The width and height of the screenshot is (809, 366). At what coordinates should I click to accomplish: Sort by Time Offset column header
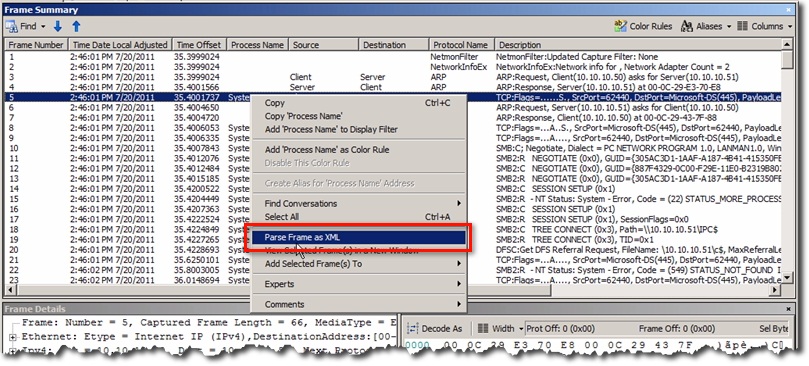(199, 45)
